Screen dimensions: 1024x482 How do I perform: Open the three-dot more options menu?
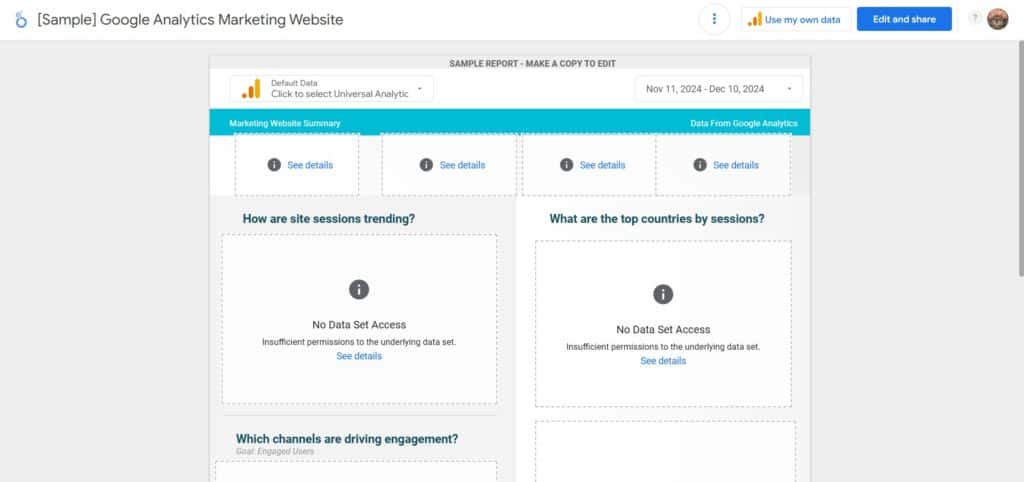click(x=714, y=19)
